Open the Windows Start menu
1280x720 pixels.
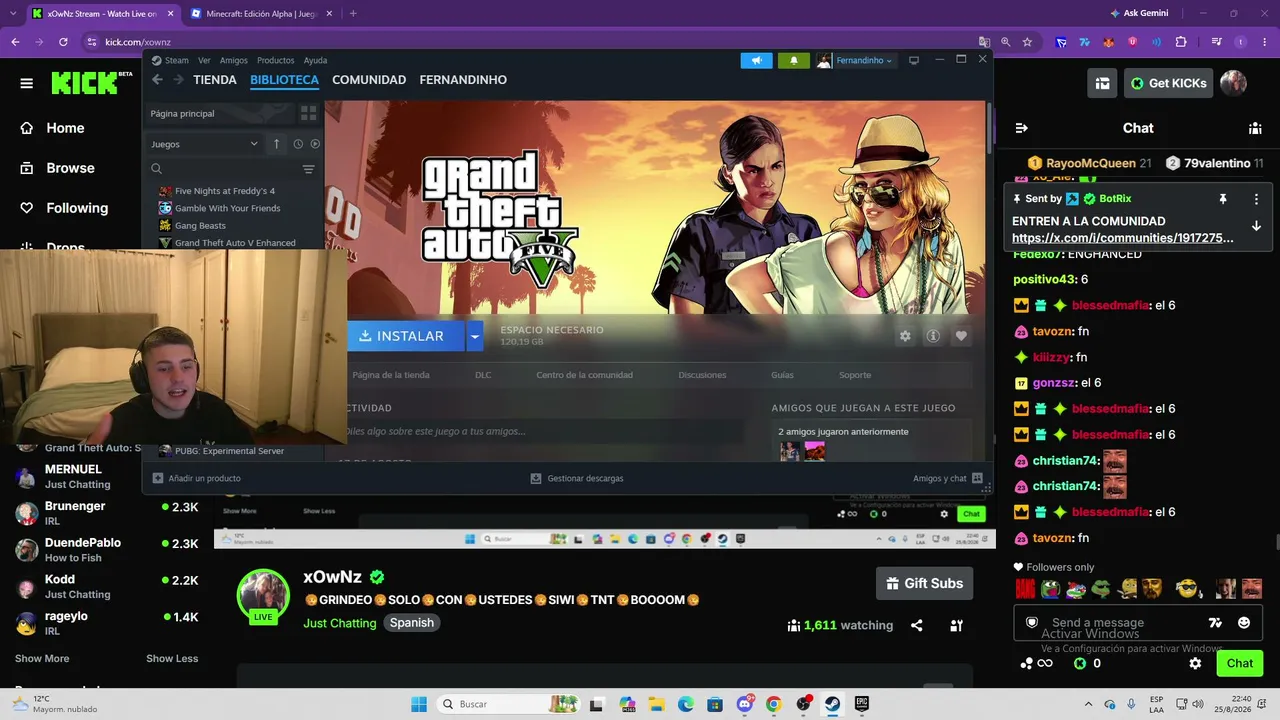tap(419, 704)
